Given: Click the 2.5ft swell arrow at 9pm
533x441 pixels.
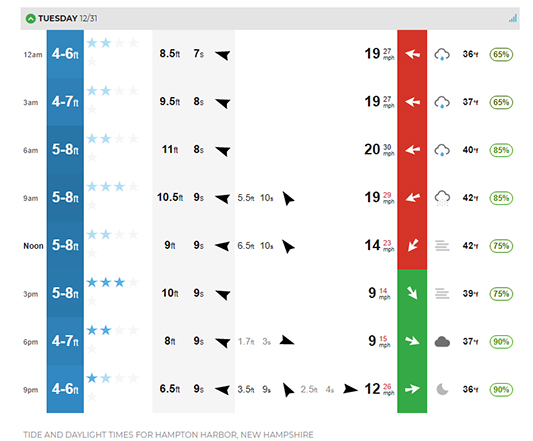Looking at the screenshot, I should click(350, 389).
